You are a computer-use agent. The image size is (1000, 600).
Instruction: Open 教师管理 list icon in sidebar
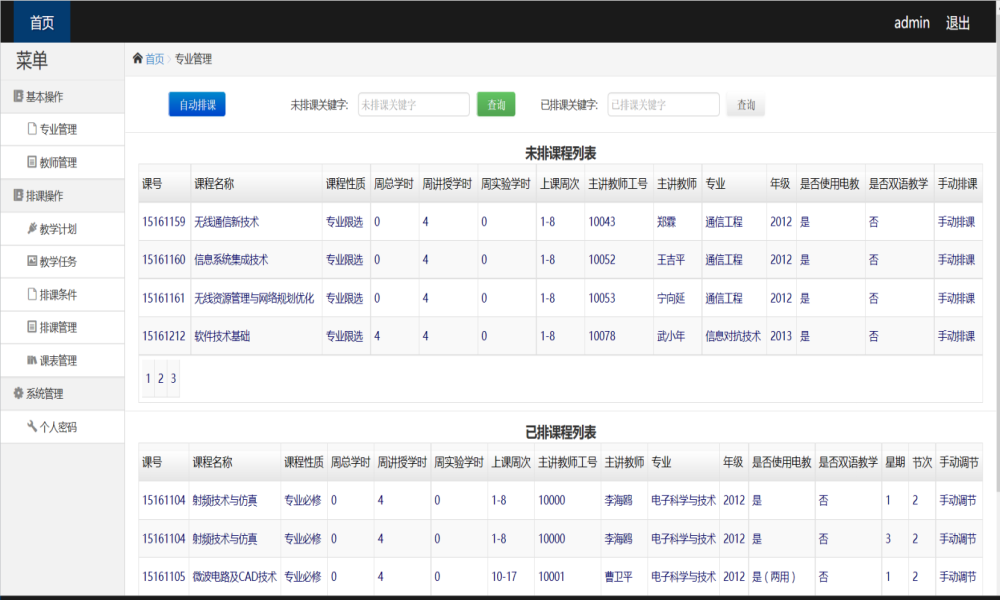[x=32, y=162]
